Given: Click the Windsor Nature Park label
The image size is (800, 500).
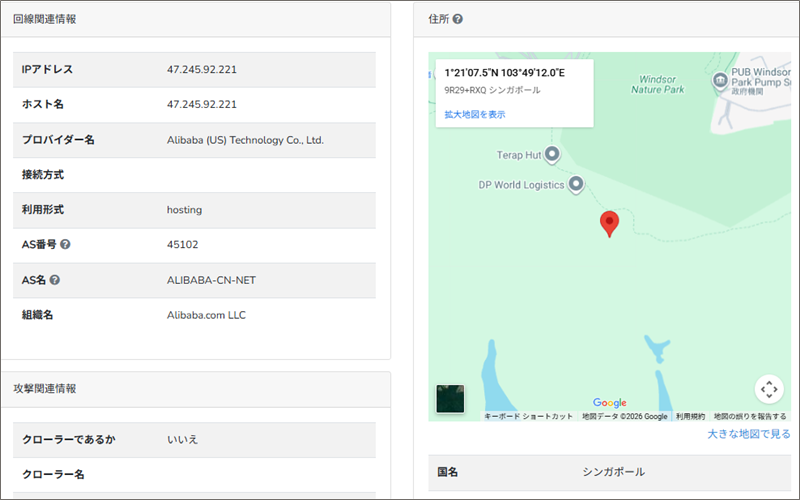Looking at the screenshot, I should tap(658, 83).
